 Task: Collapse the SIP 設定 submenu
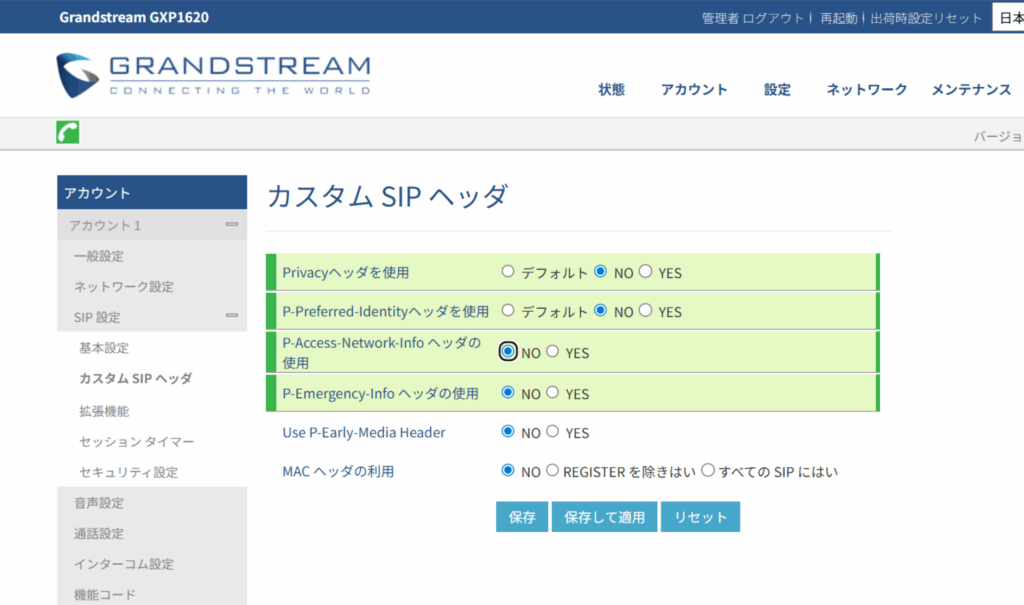pyautogui.click(x=231, y=317)
